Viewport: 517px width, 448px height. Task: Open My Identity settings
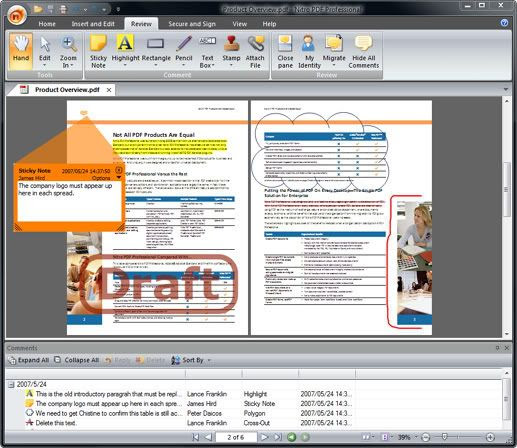pyautogui.click(x=309, y=52)
